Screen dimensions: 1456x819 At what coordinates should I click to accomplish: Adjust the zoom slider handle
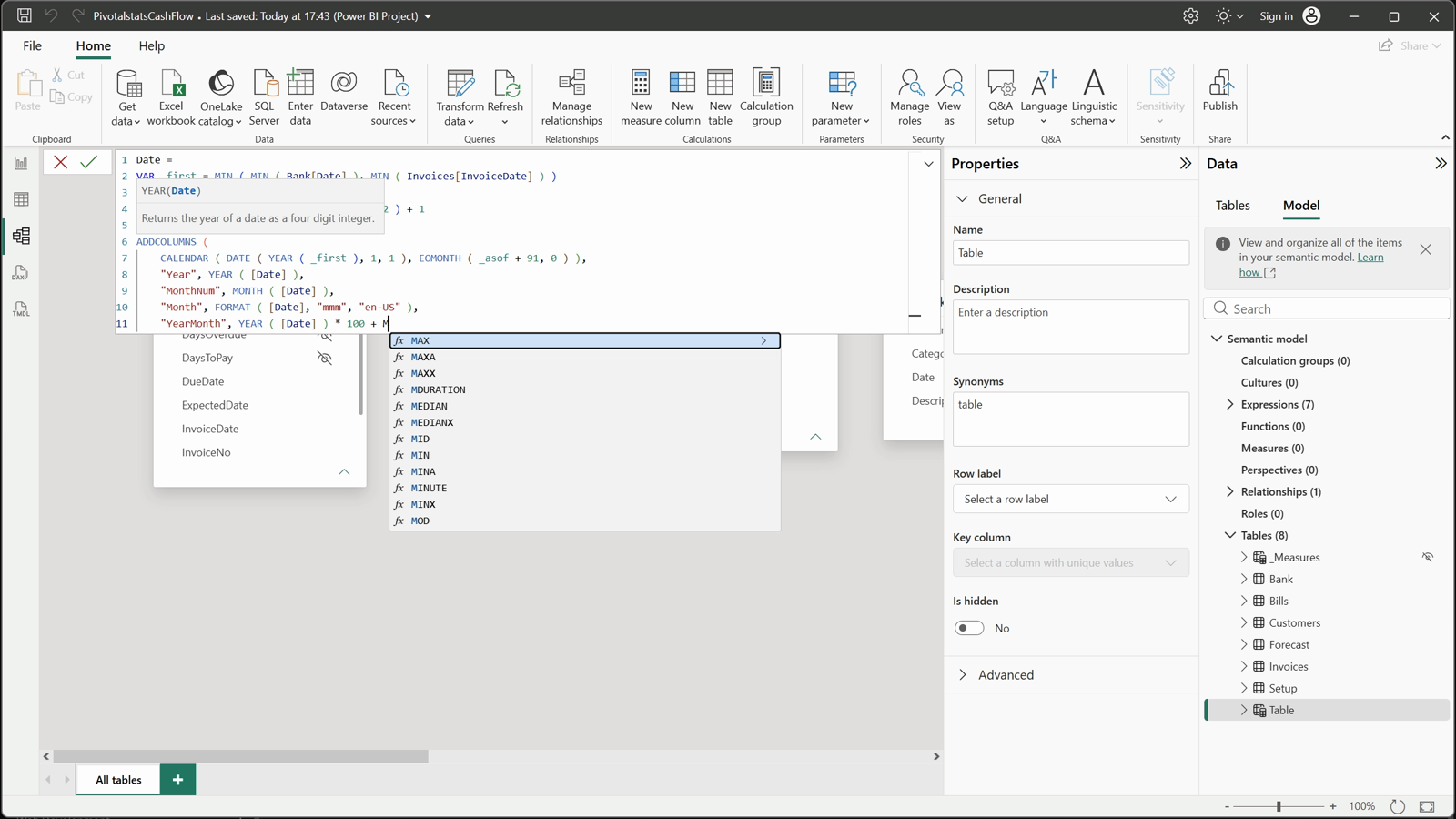coord(1279,806)
